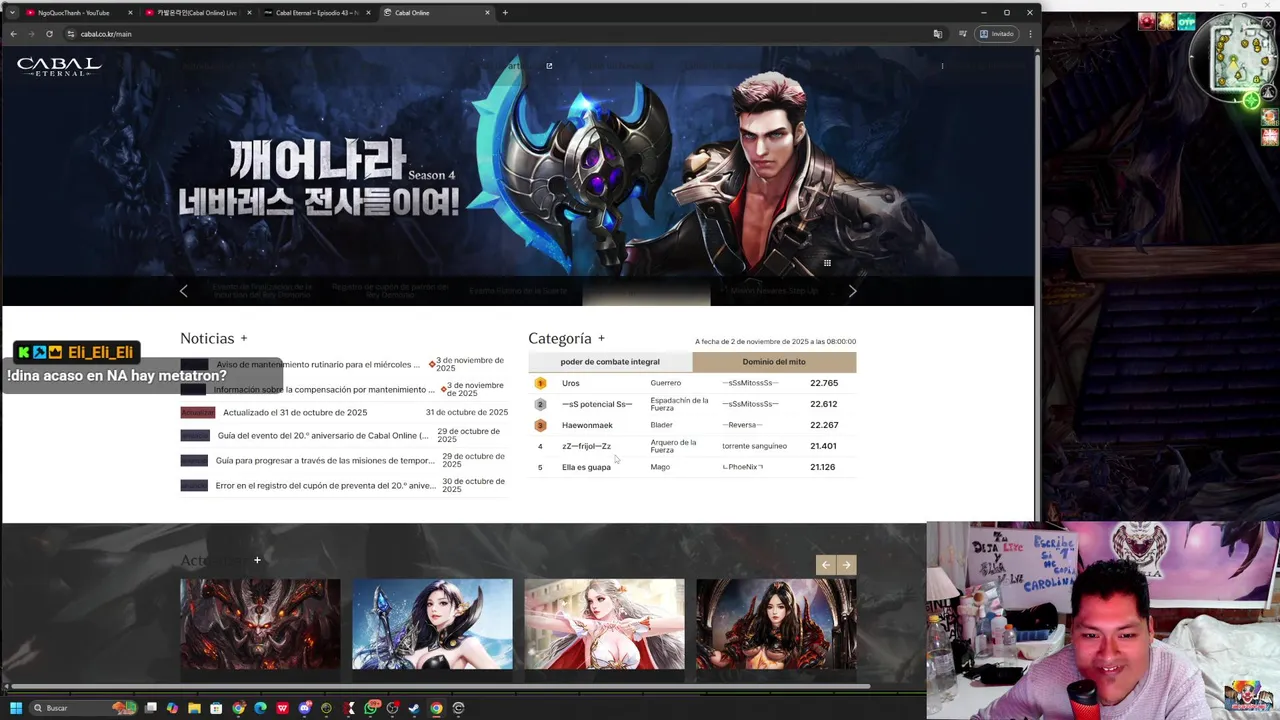The height and width of the screenshot is (720, 1280).
Task: Click gallery left arrow button
Action: coord(825,565)
